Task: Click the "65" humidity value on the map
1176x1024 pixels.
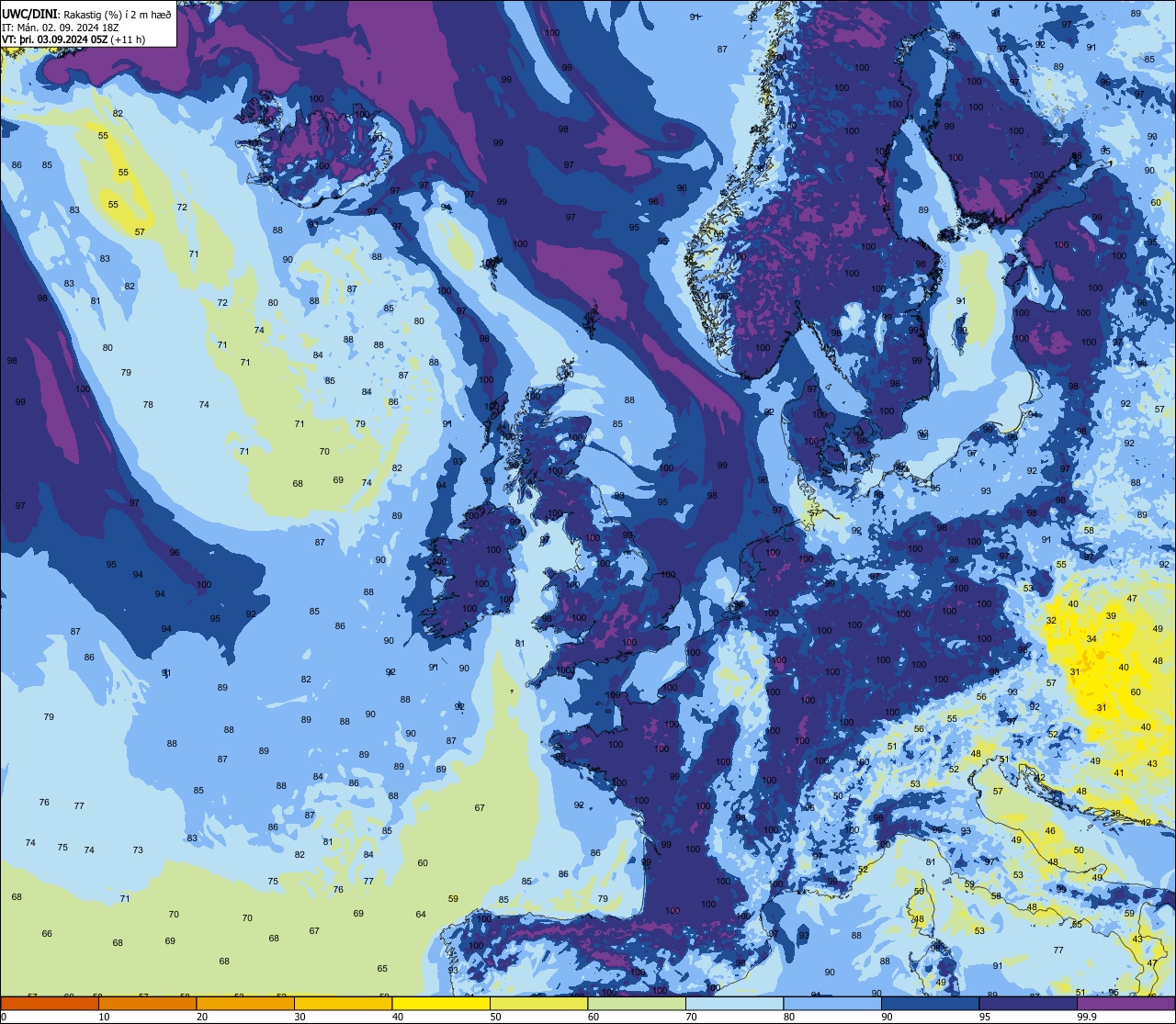Action: [382, 969]
